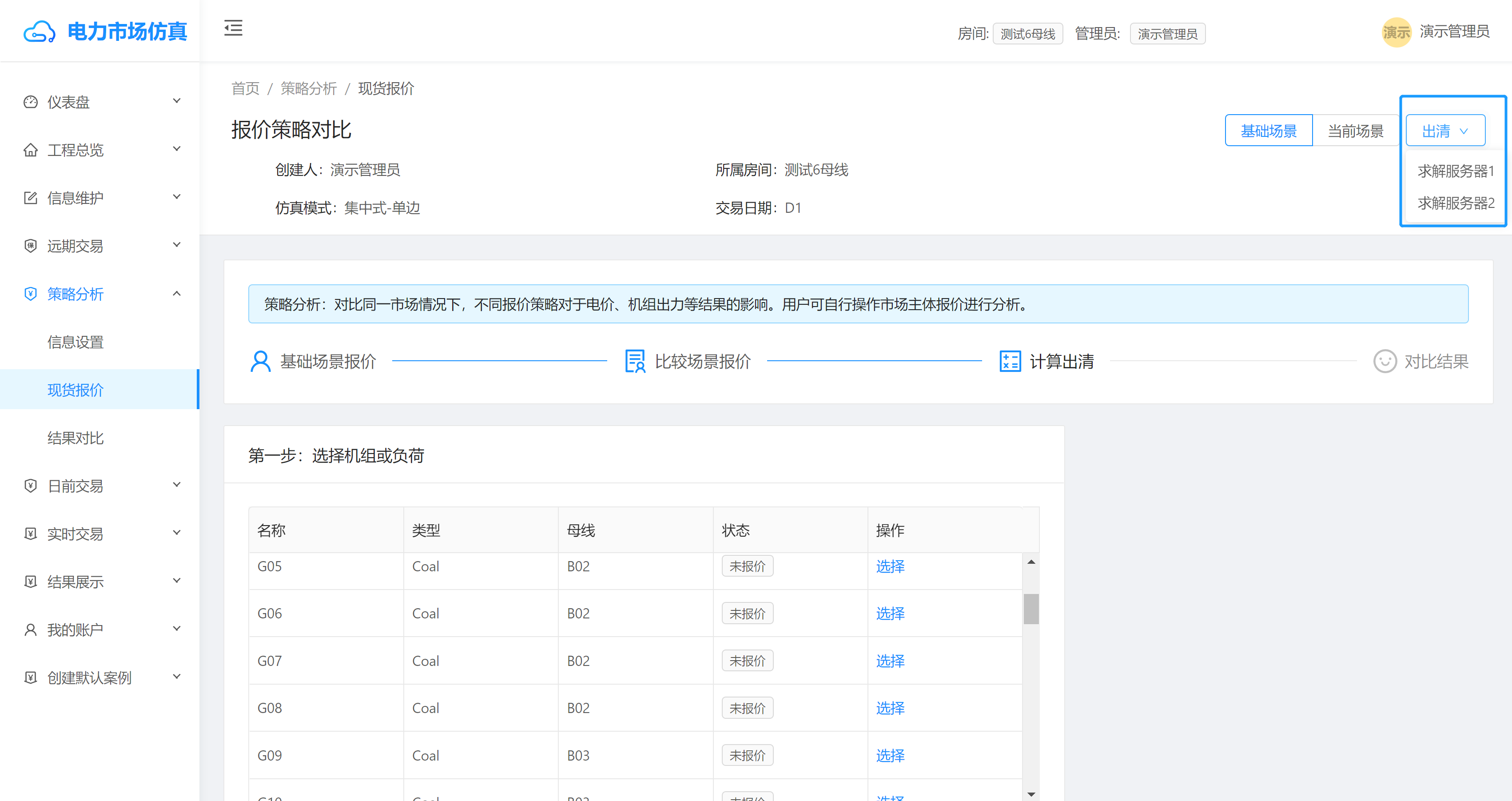Viewport: 1512px width, 801px height.
Task: Go to 首页 breadcrumb link
Action: coord(245,88)
